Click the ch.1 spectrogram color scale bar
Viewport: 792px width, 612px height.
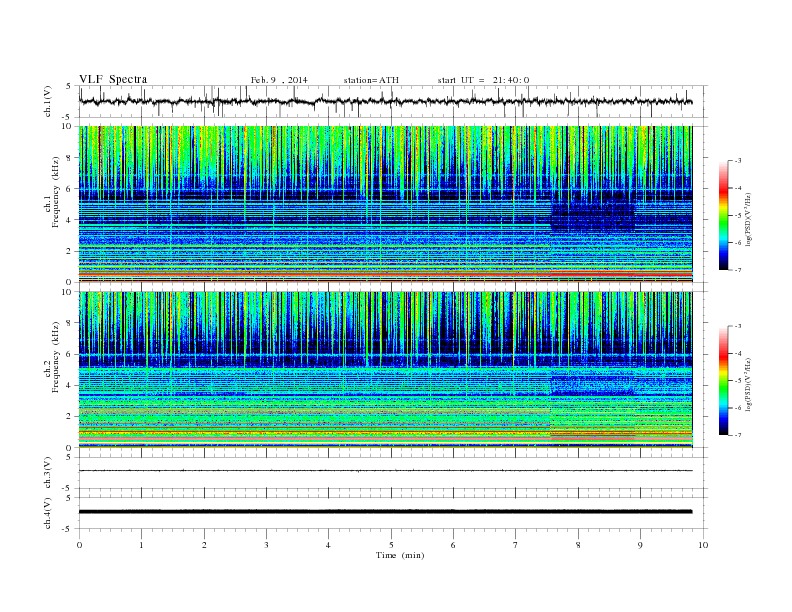(723, 215)
